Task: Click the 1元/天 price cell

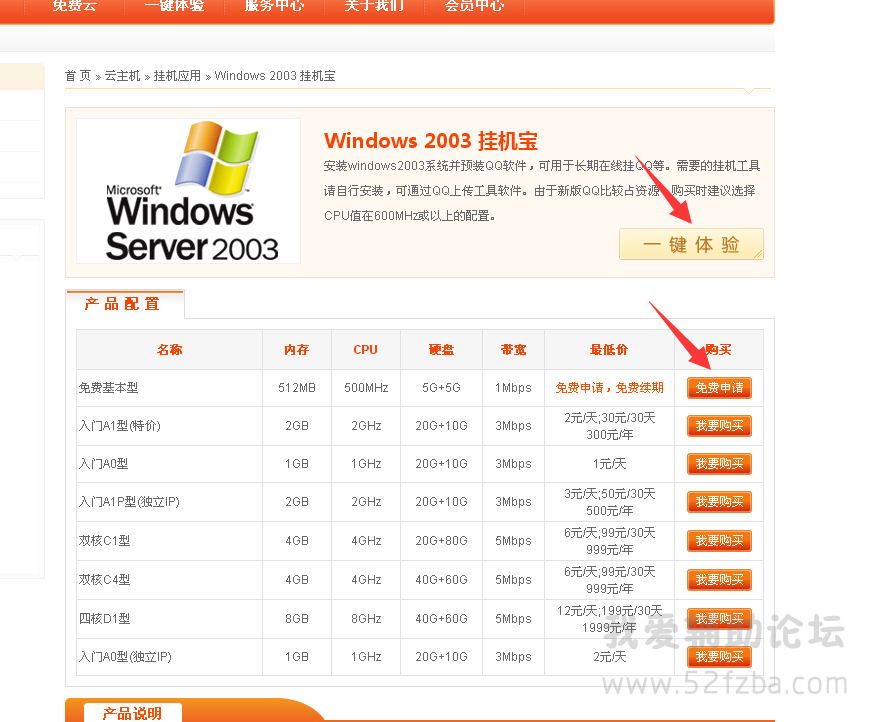Action: [610, 463]
